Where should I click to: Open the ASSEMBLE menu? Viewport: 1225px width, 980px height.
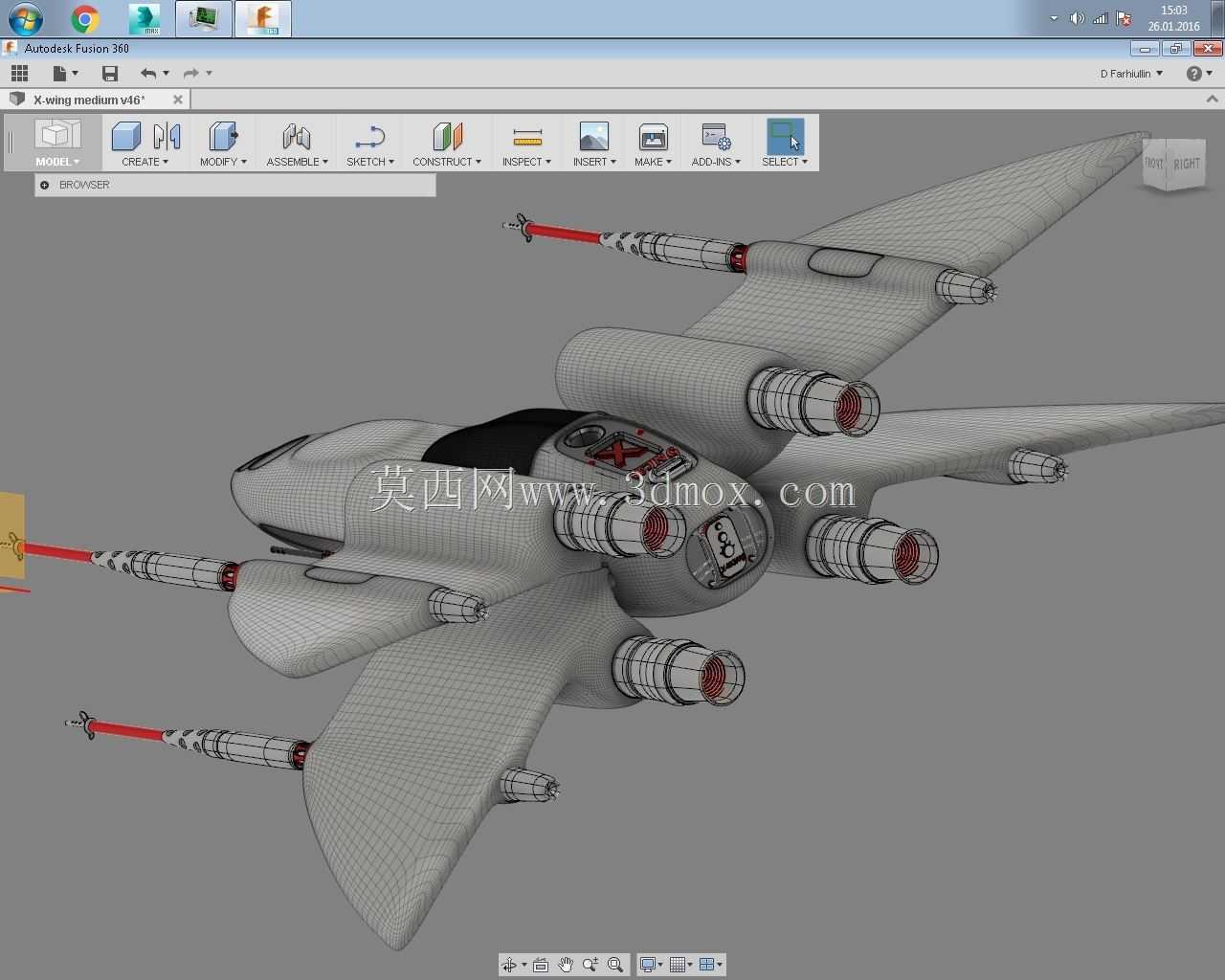point(297,162)
